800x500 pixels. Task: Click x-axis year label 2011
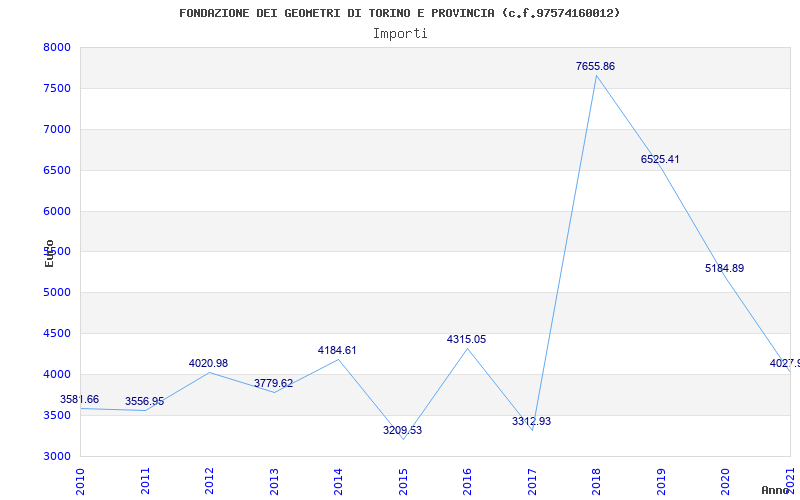145,482
